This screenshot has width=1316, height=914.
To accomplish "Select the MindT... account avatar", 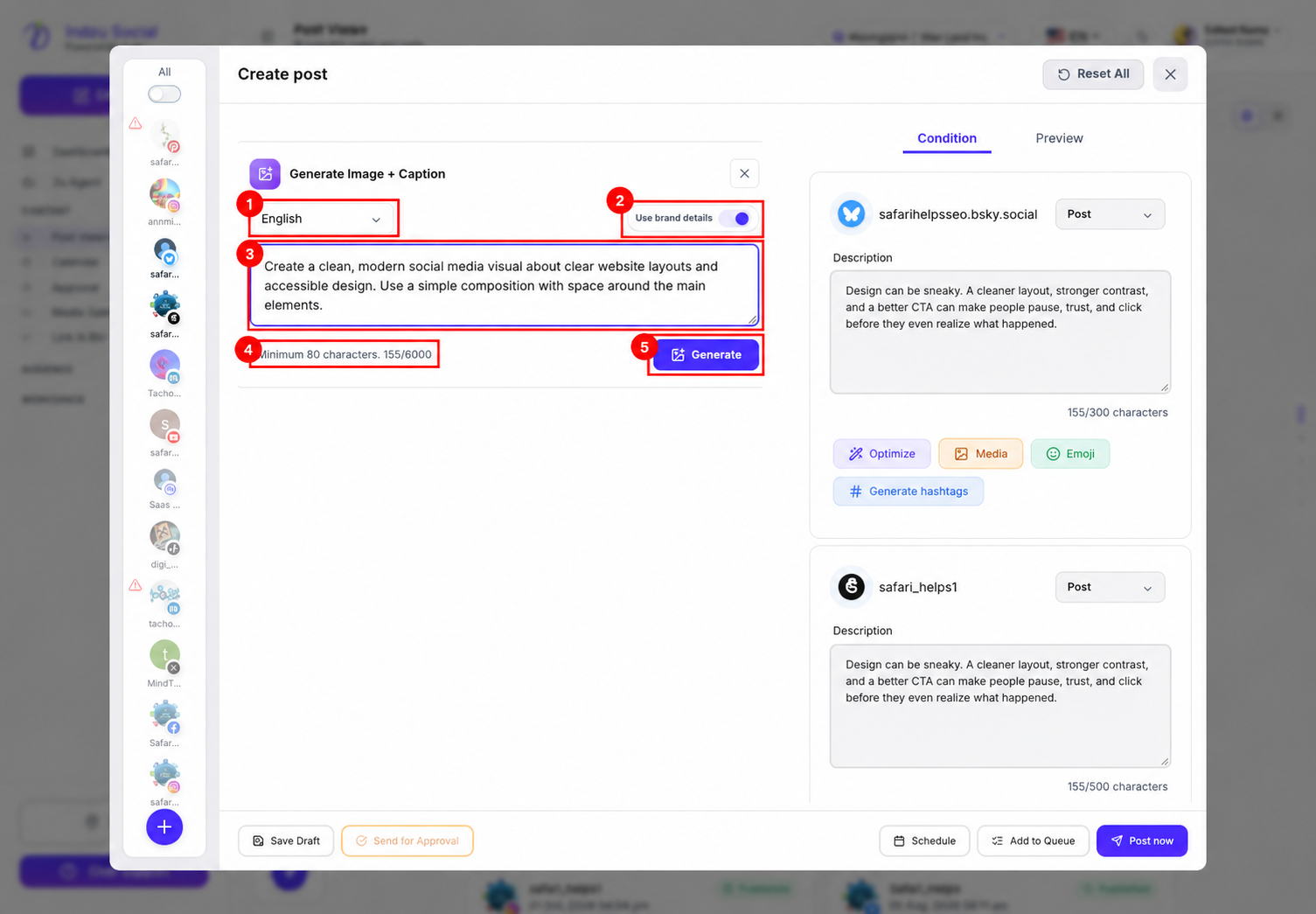I will pyautogui.click(x=164, y=657).
